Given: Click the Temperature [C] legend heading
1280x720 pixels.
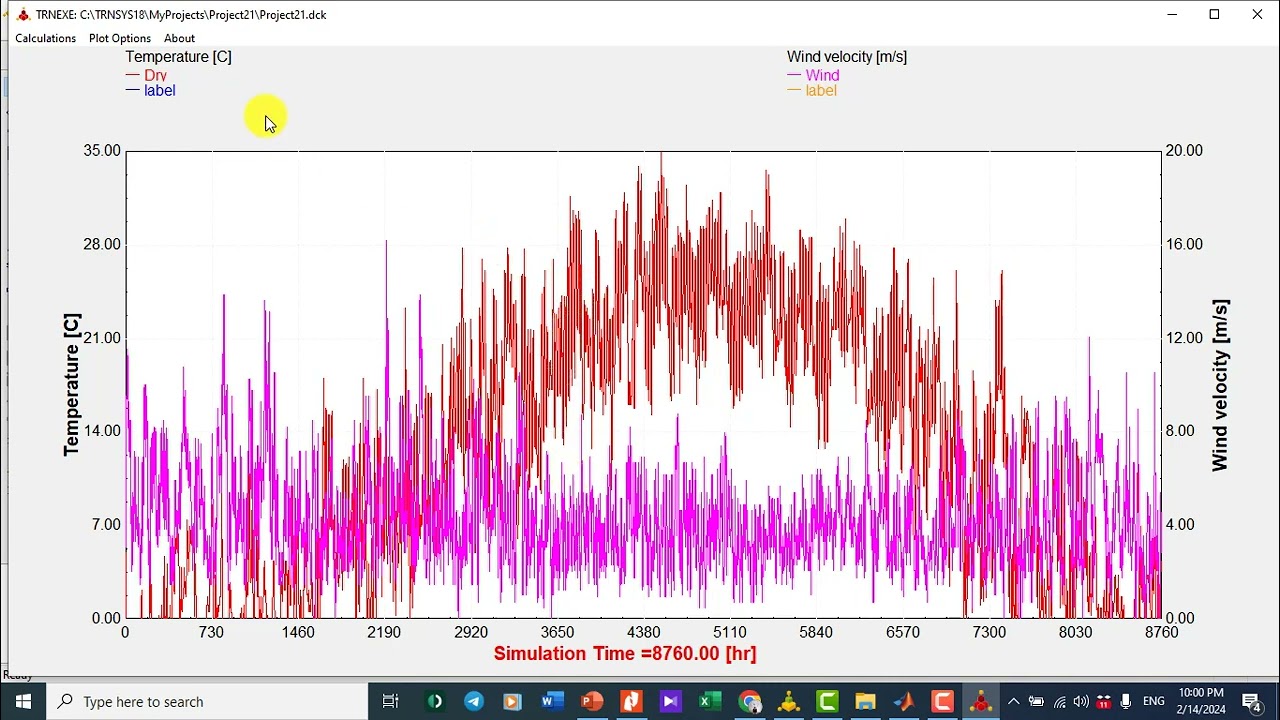Looking at the screenshot, I should tap(178, 57).
